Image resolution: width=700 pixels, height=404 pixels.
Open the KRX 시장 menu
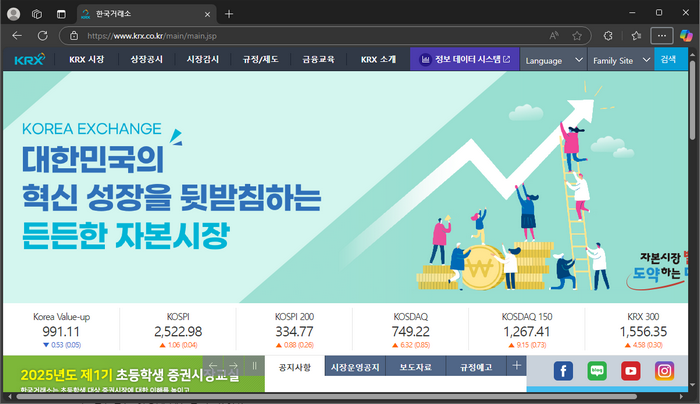click(x=87, y=60)
